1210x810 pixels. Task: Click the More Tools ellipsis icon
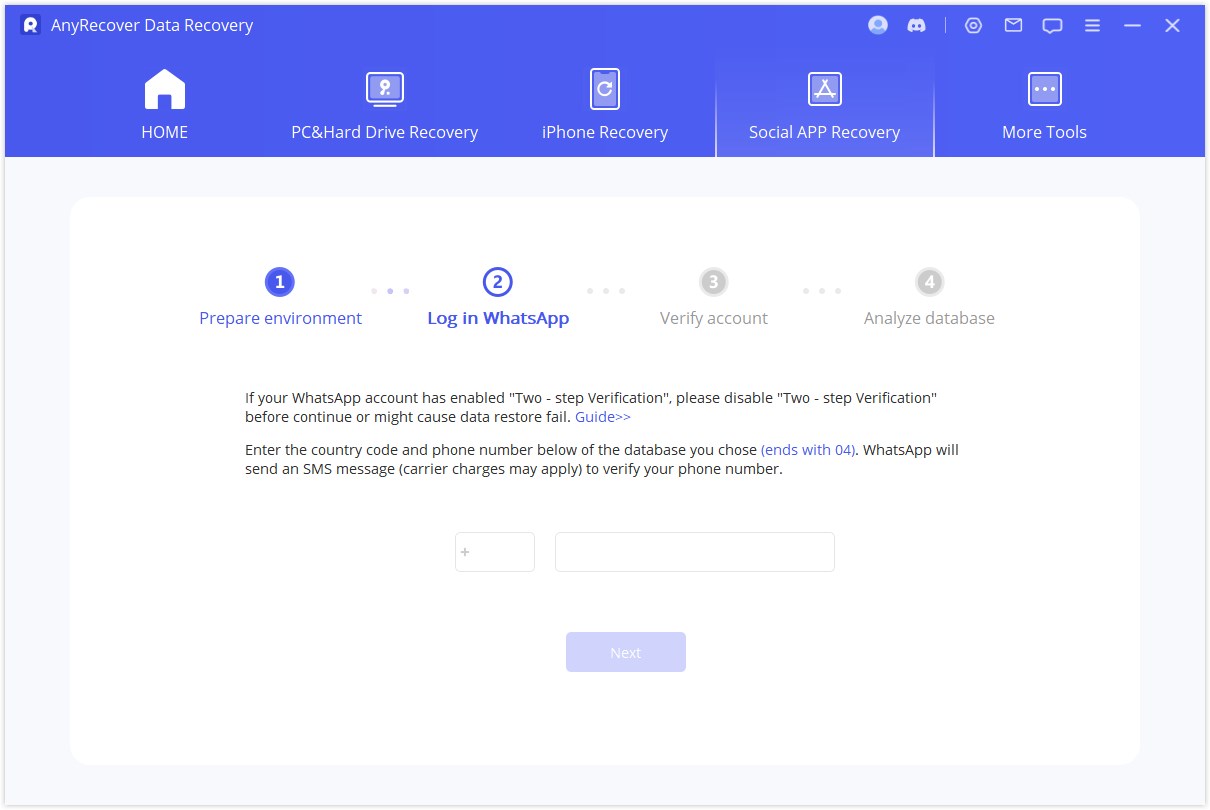[1044, 89]
